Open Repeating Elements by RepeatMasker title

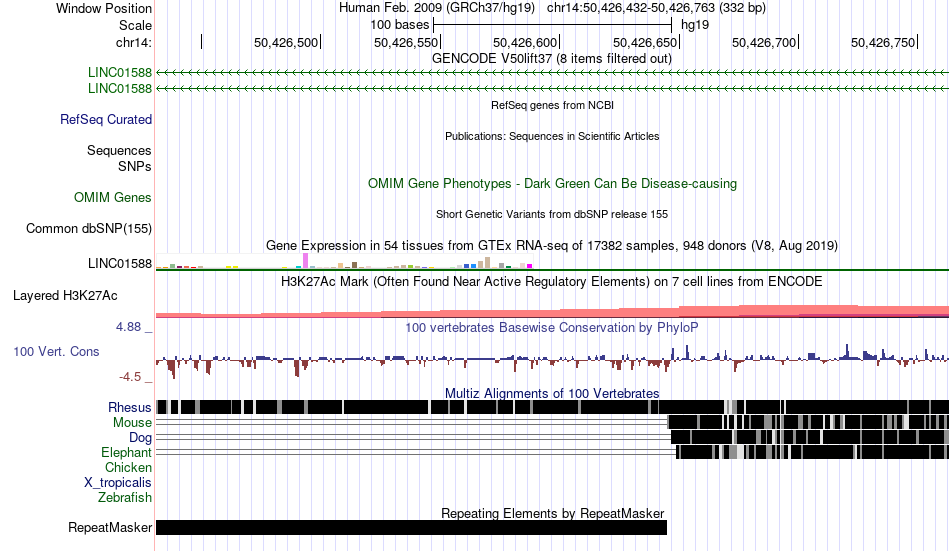553,513
